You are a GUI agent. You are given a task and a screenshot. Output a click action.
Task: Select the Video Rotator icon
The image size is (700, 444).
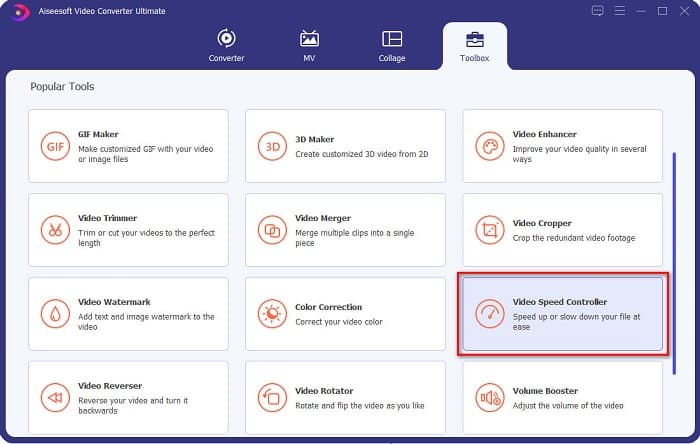click(x=272, y=398)
